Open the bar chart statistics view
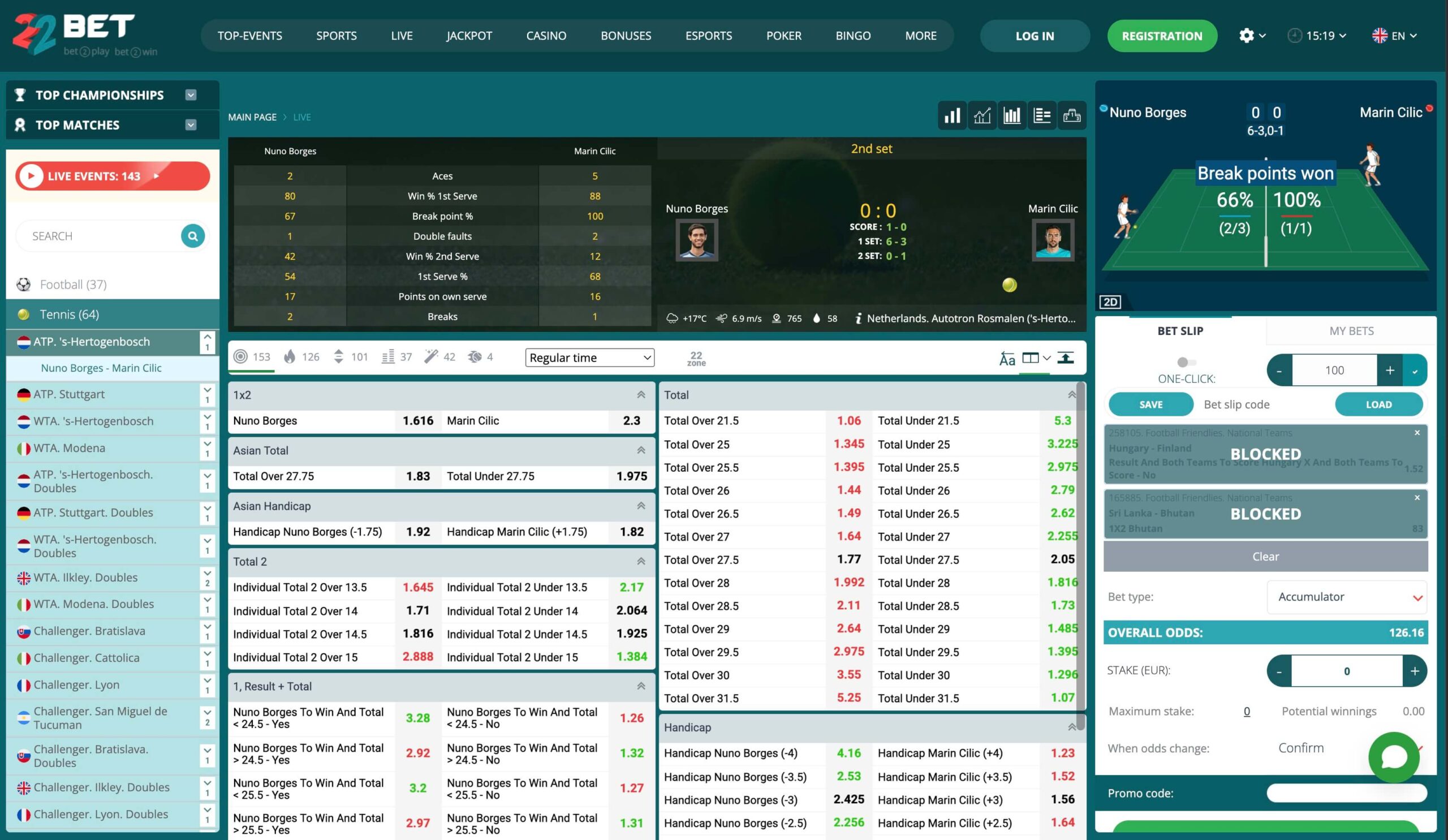Screen dimensions: 1448x840 click(952, 115)
